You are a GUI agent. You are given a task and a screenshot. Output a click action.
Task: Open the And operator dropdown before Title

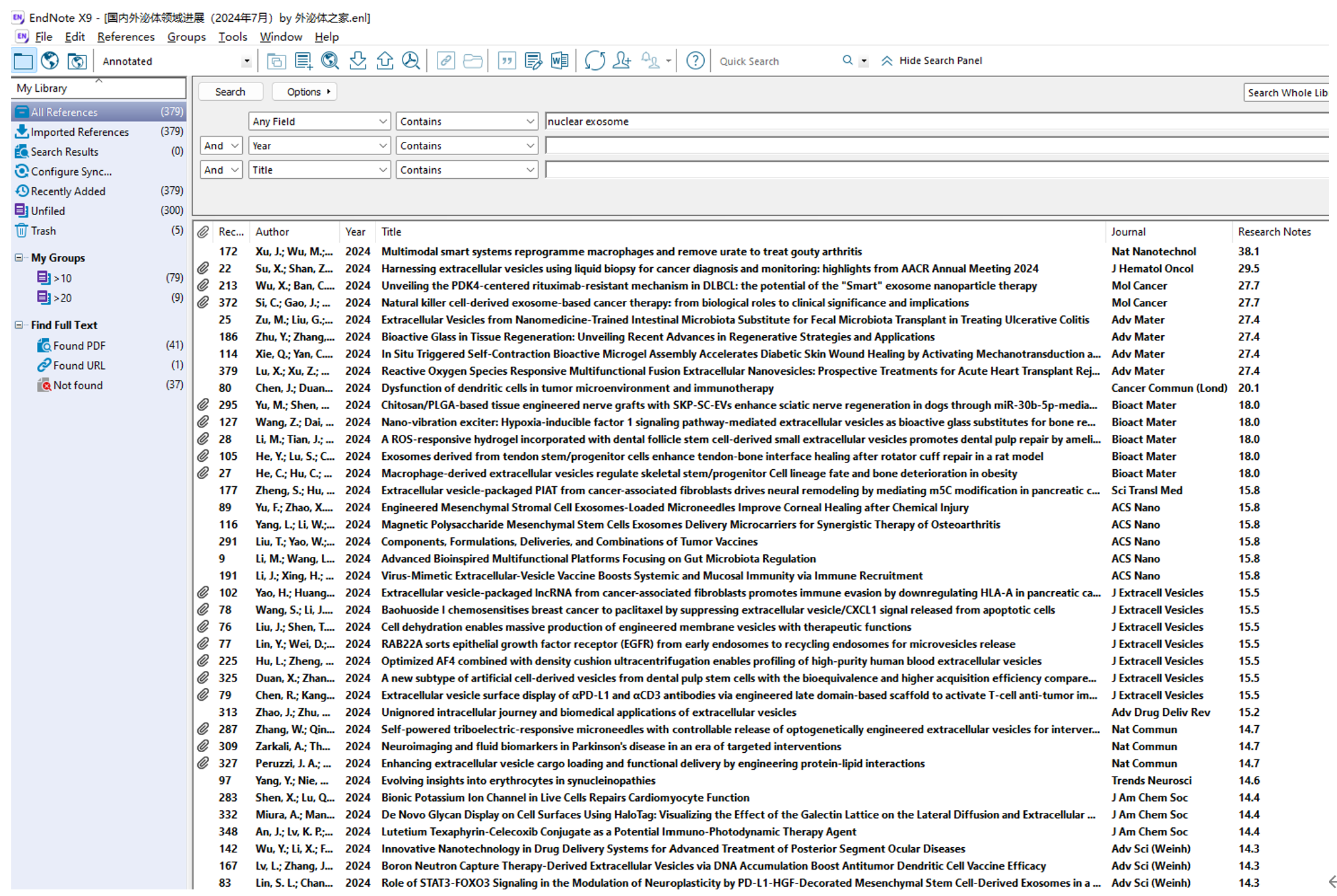pyautogui.click(x=221, y=170)
